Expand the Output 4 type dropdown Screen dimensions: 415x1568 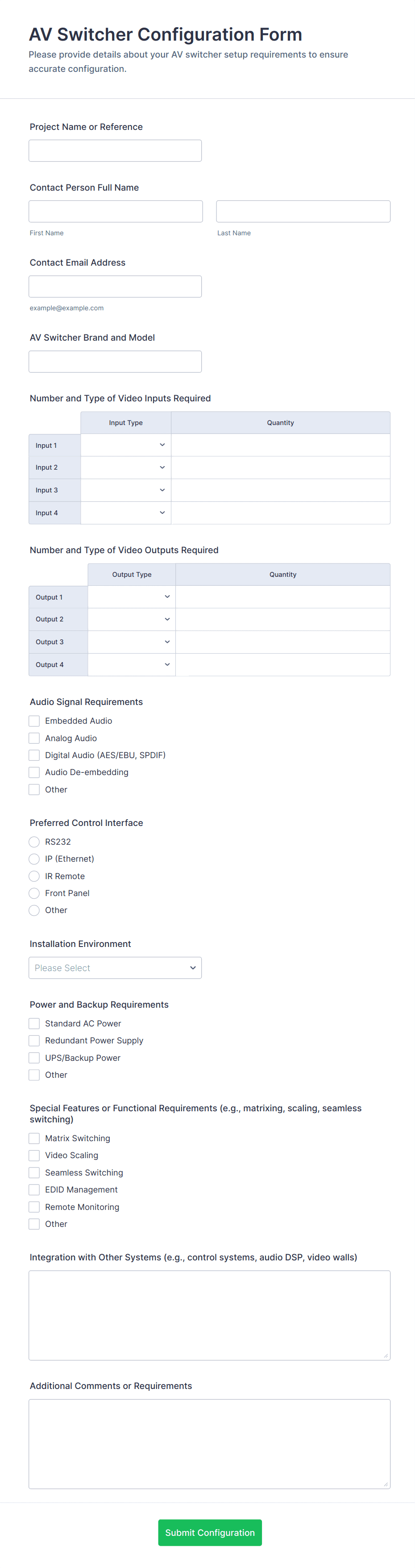(132, 665)
